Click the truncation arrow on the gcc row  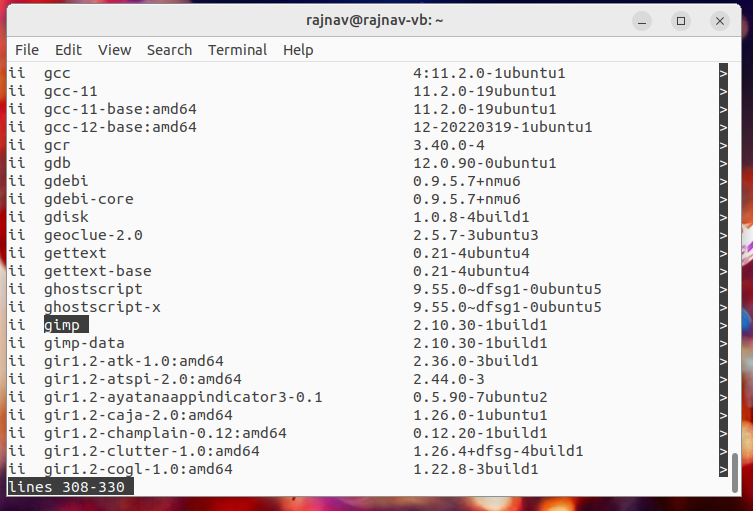click(723, 73)
